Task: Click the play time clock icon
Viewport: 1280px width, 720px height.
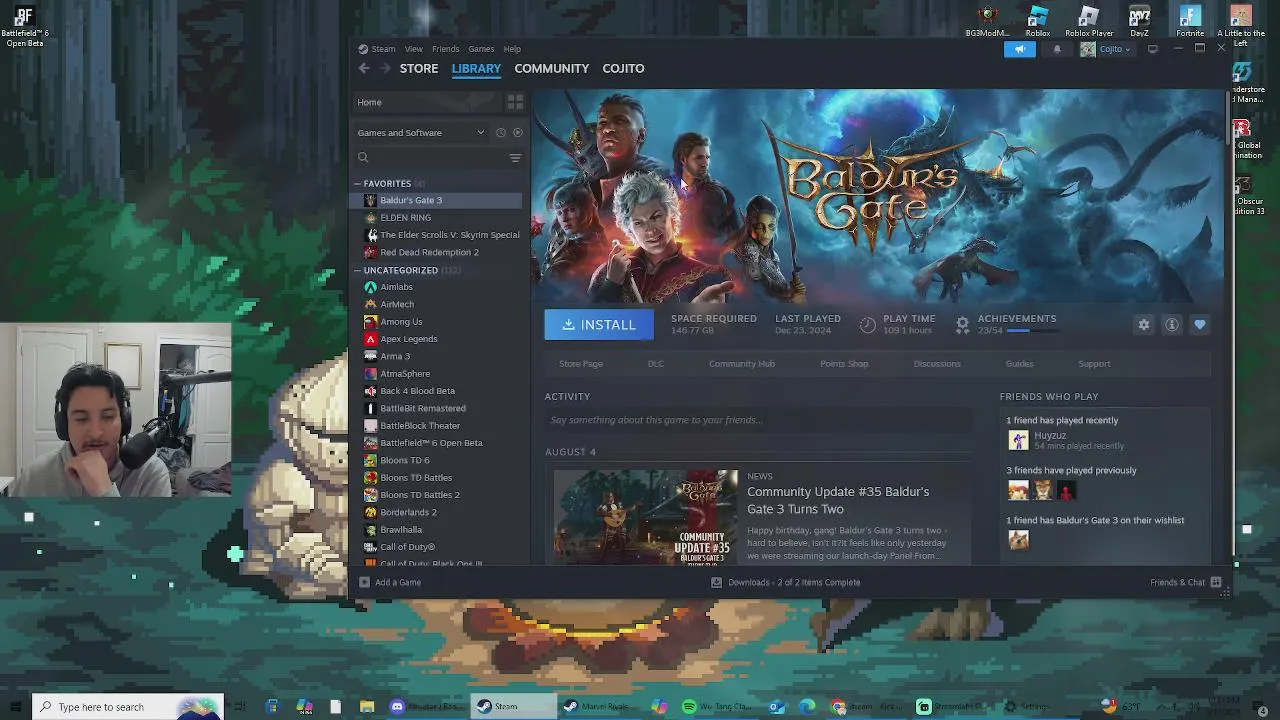Action: pyautogui.click(x=868, y=324)
